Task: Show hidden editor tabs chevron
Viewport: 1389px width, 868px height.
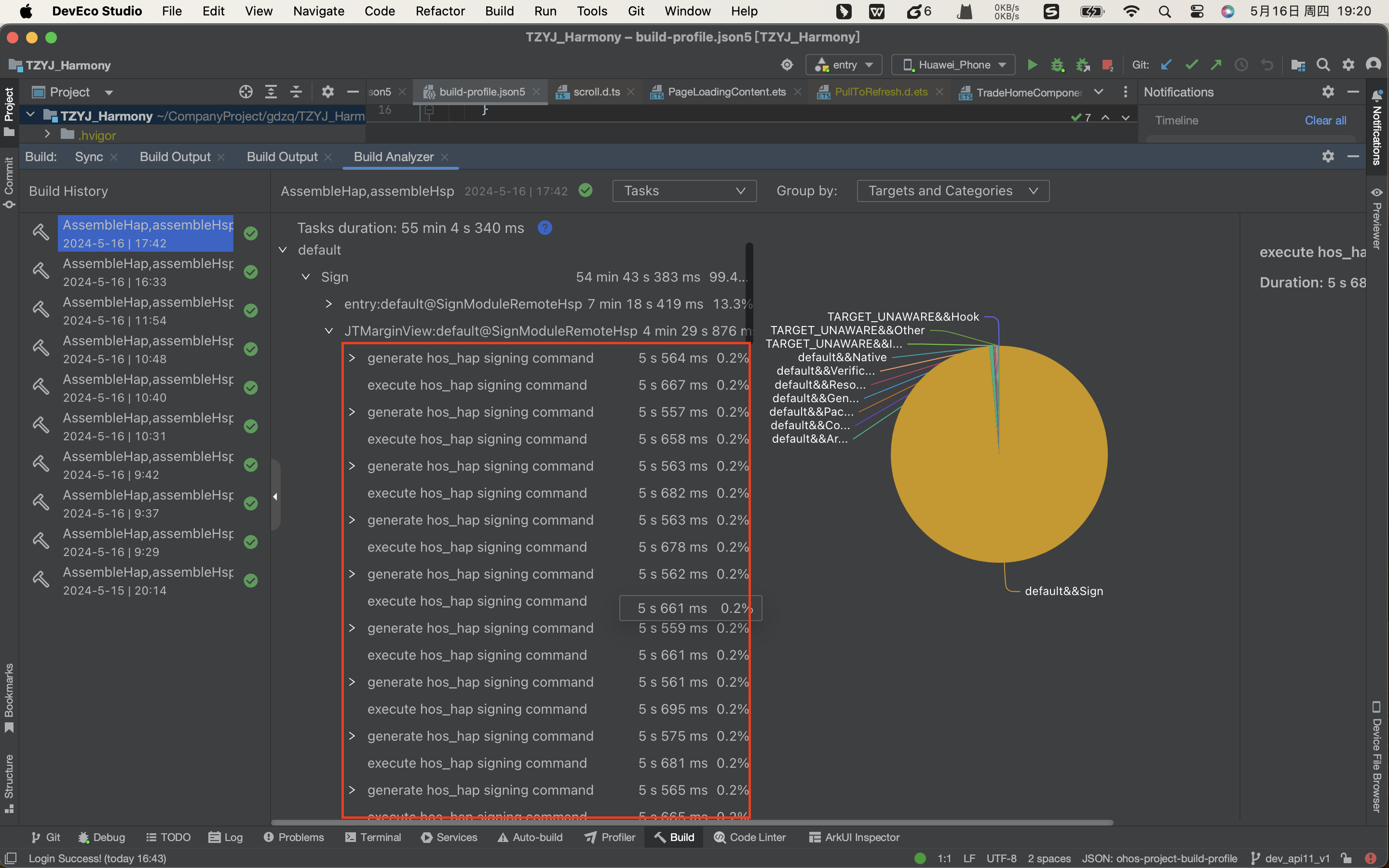Action: (1098, 92)
